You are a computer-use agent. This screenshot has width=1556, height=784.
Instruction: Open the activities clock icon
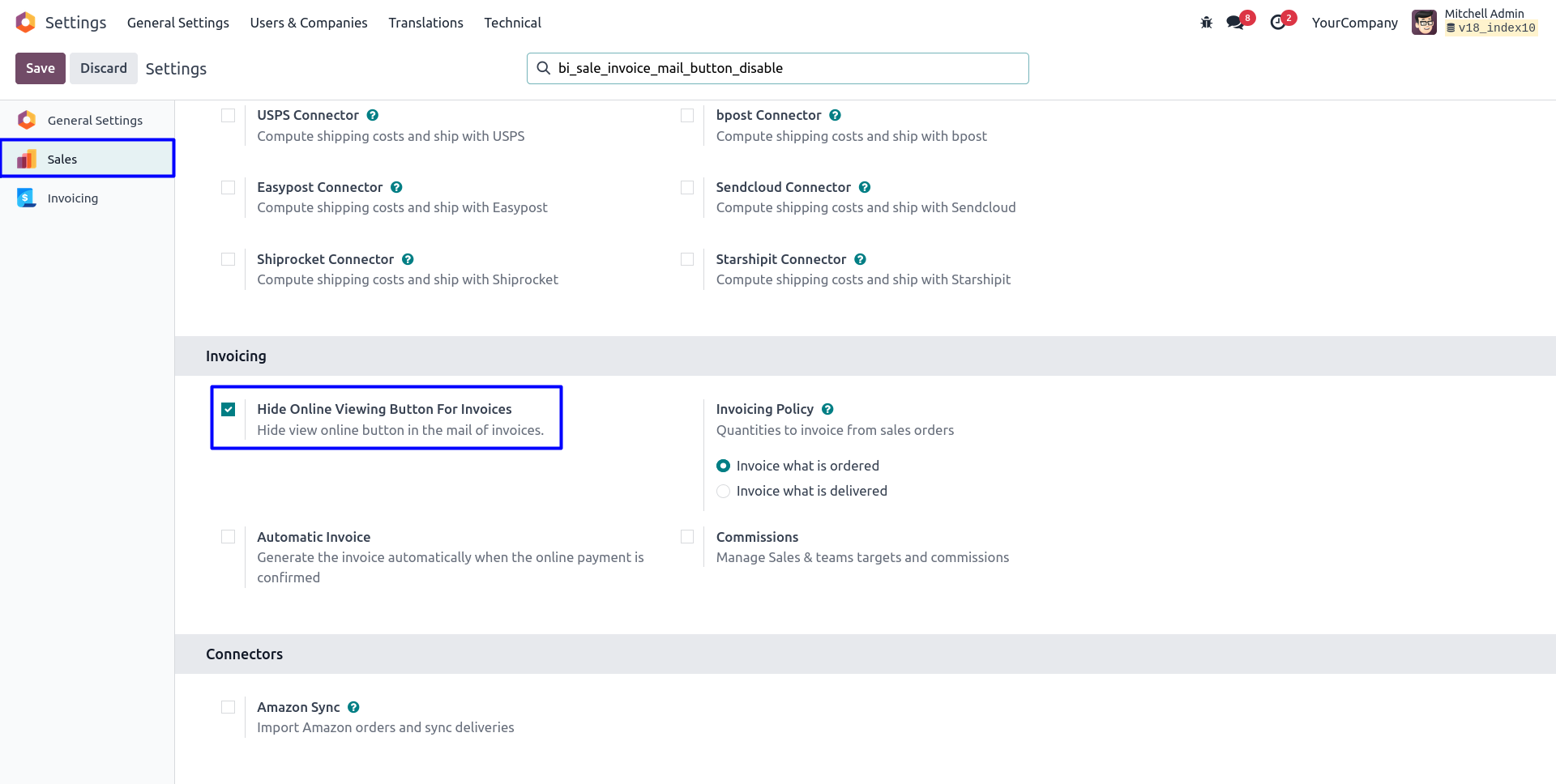(x=1278, y=23)
